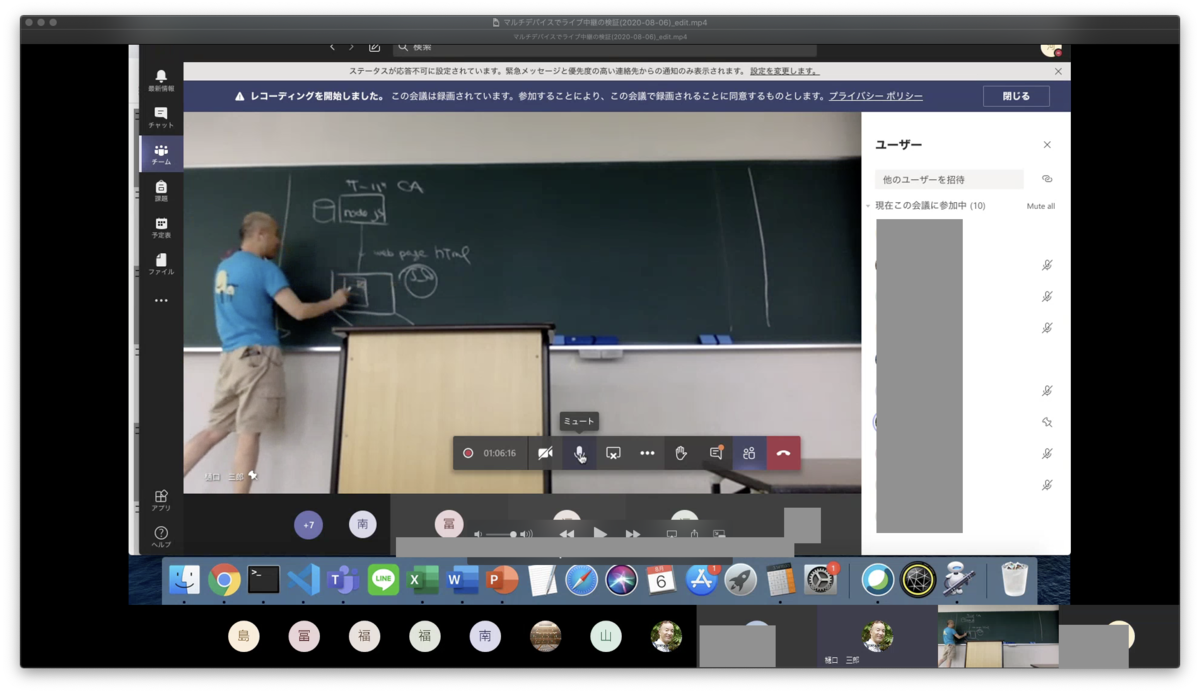The height and width of the screenshot is (693, 1200).
Task: Open more actions ellipsis in call toolbar
Action: (647, 453)
